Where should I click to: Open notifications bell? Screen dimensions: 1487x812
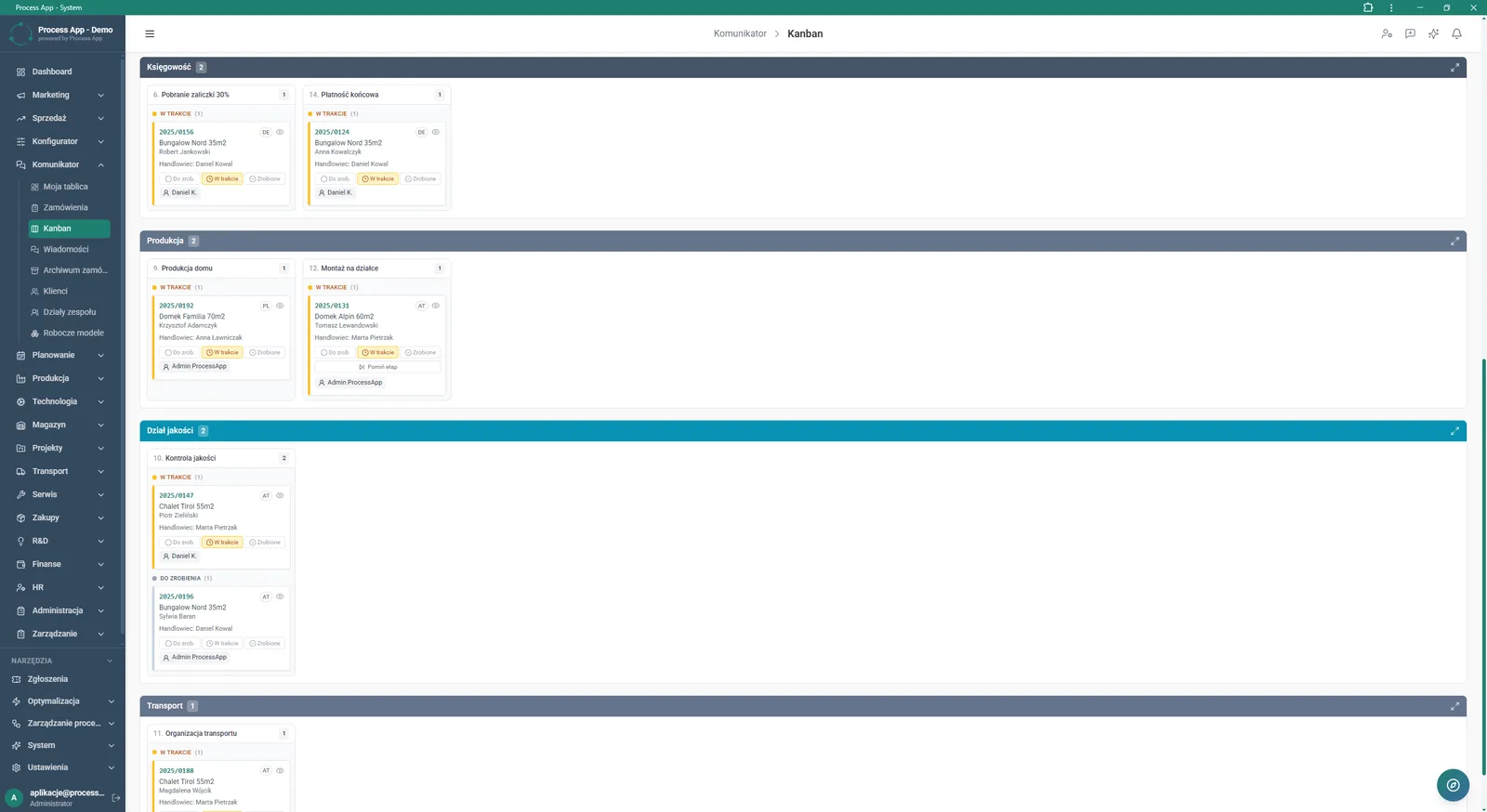point(1456,33)
